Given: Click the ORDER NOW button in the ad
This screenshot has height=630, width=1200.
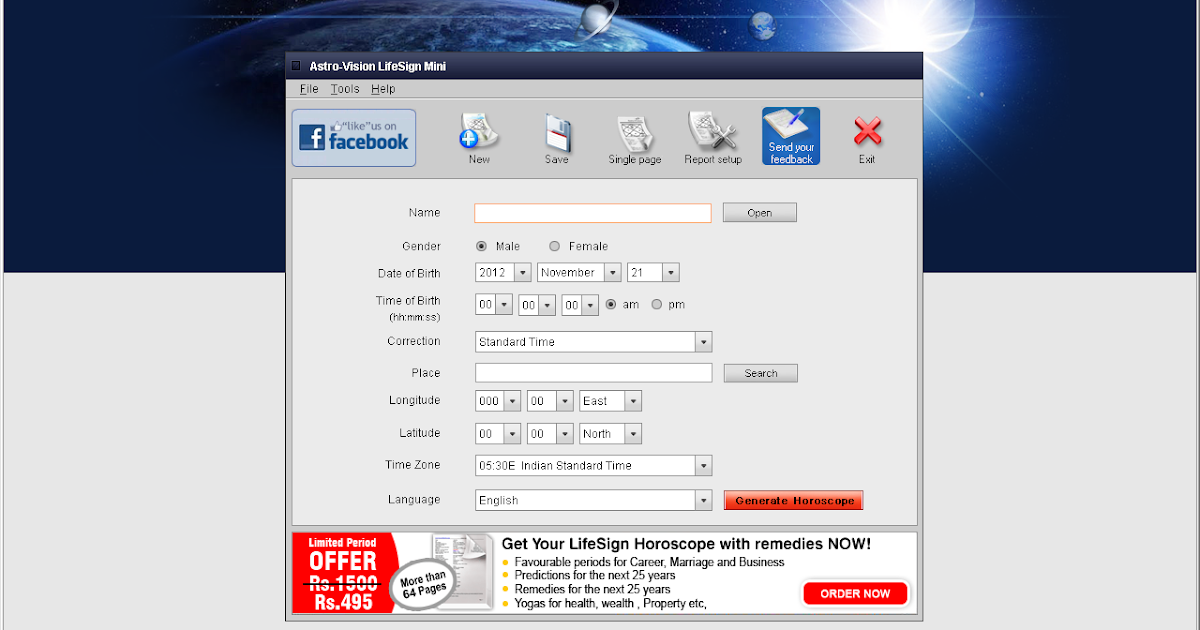Looking at the screenshot, I should pyautogui.click(x=855, y=593).
